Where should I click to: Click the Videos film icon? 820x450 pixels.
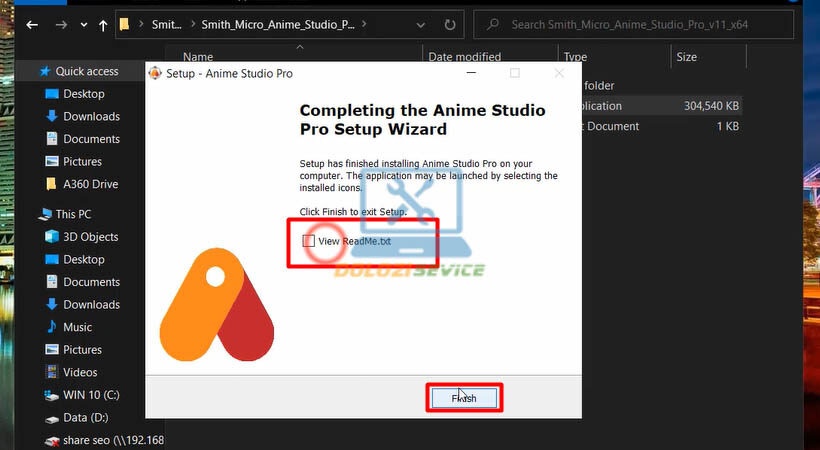52,372
